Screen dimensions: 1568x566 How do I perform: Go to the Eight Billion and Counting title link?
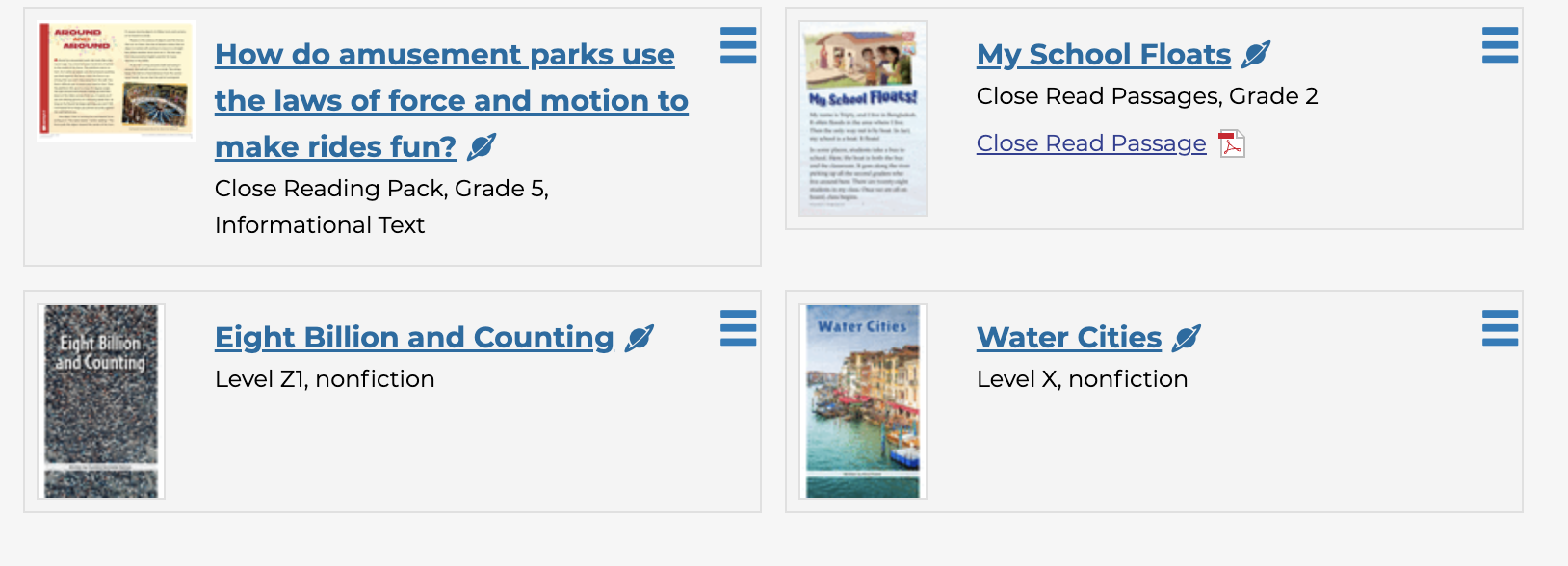[414, 338]
